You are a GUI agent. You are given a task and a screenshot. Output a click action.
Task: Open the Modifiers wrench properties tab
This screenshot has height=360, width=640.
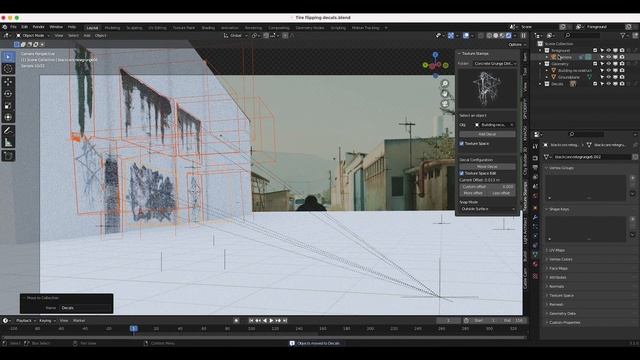click(x=535, y=217)
